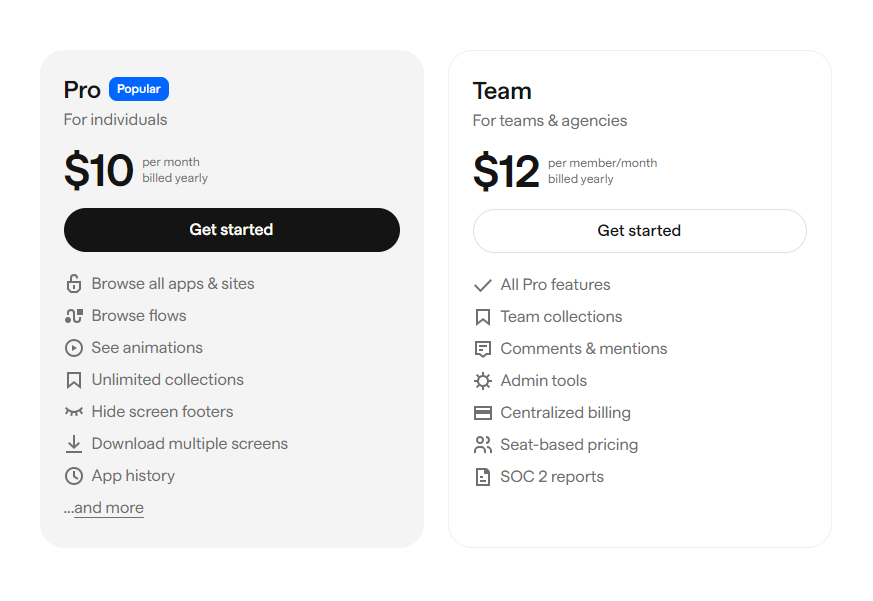Click the Seat-based pricing people icon
Image resolution: width=873 pixels, height=601 pixels.
coord(482,445)
